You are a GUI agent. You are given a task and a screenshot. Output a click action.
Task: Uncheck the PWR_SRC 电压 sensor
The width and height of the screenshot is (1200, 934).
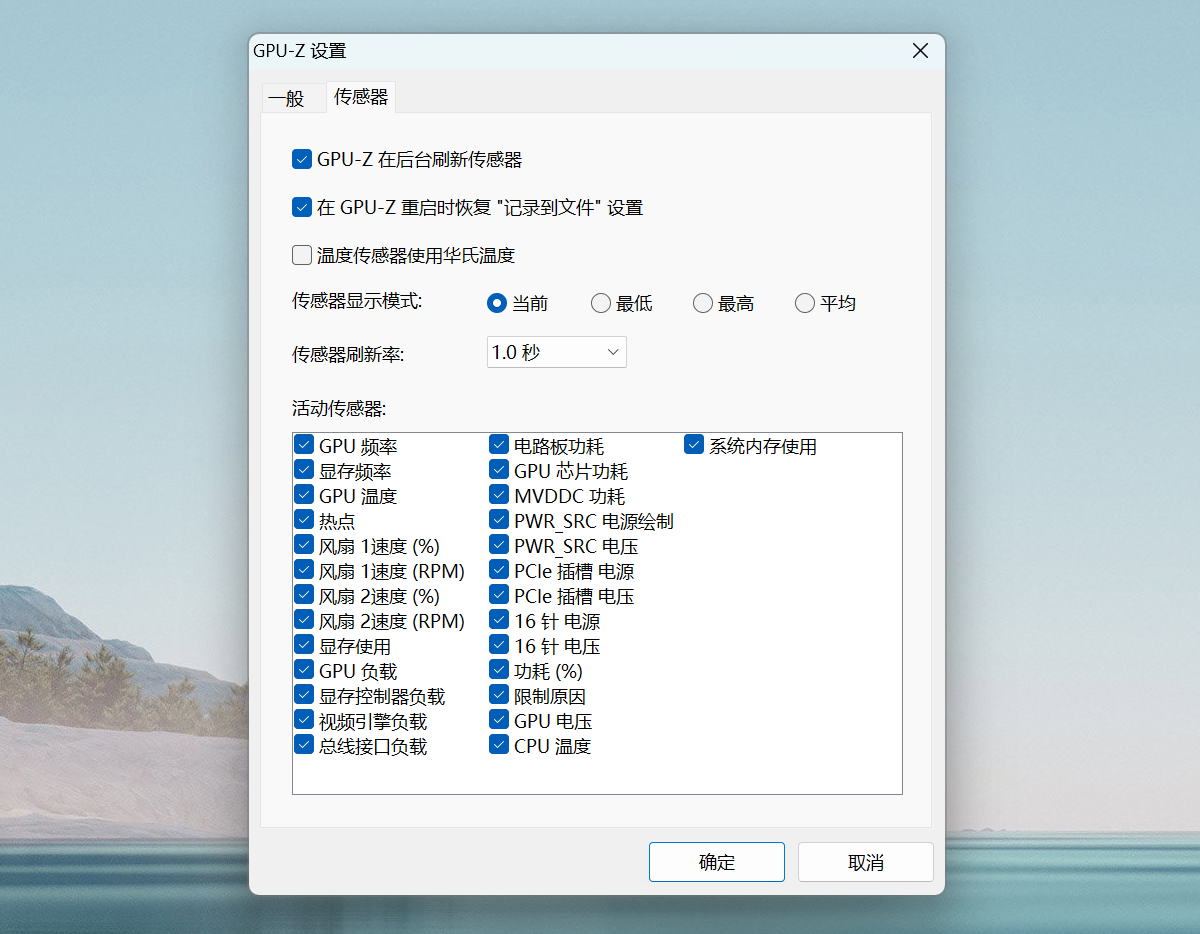[499, 544]
